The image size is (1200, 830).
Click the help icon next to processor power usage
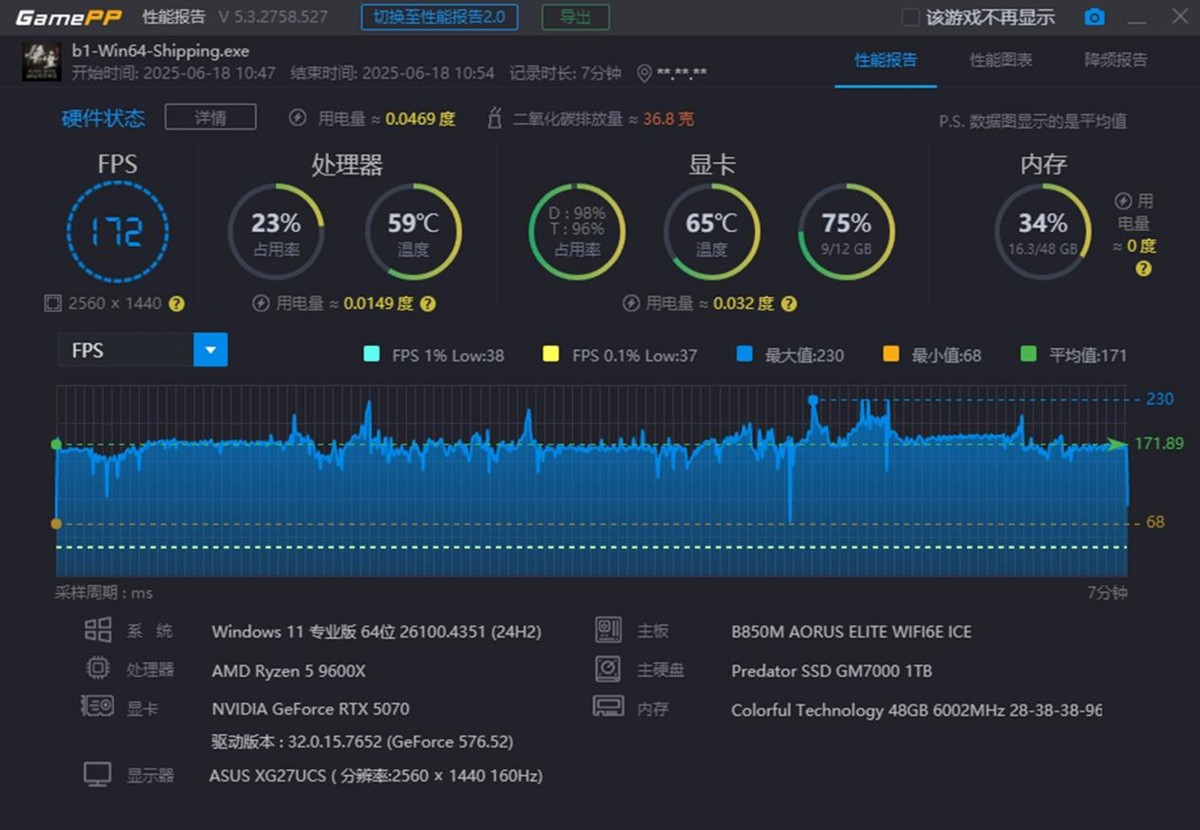pos(427,303)
